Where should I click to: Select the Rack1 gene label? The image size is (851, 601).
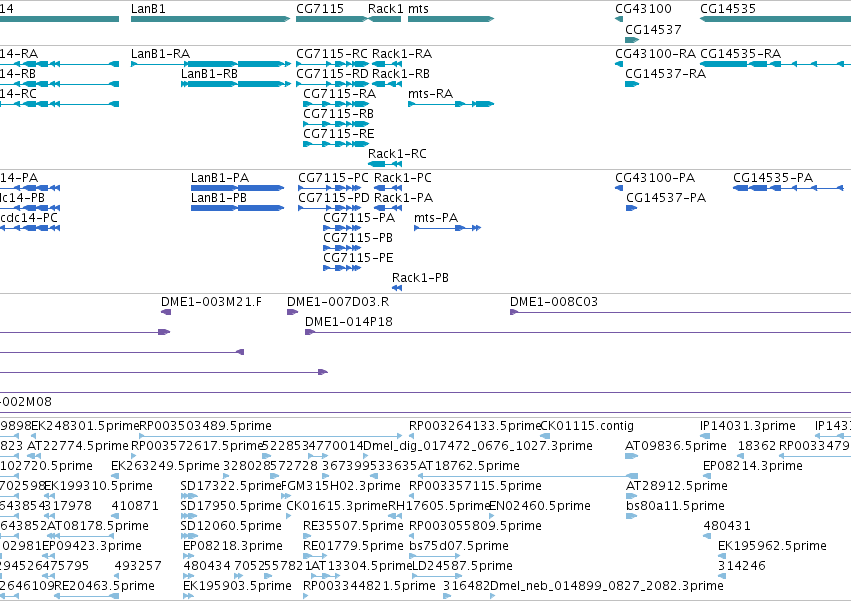click(385, 9)
